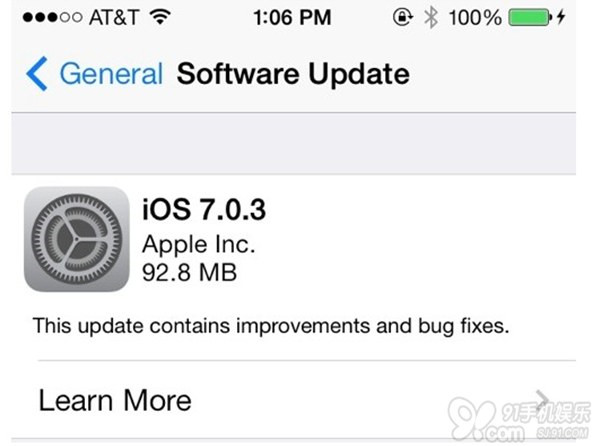Tap the update description text
Image resolution: width=600 pixels, height=446 pixels.
coord(271,326)
